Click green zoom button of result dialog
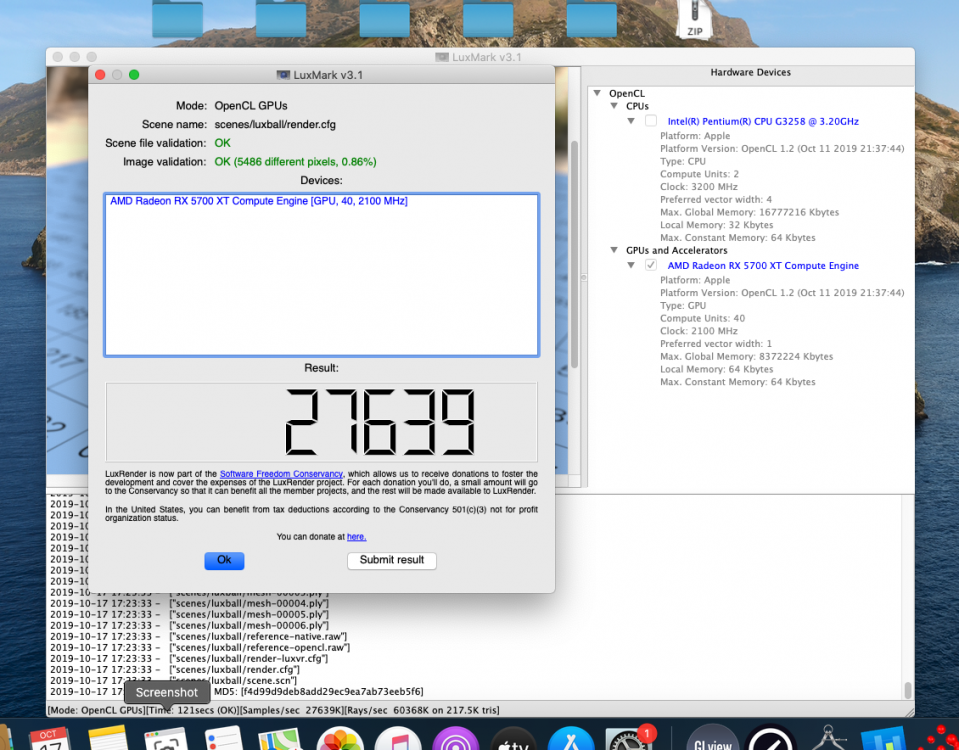 134,75
